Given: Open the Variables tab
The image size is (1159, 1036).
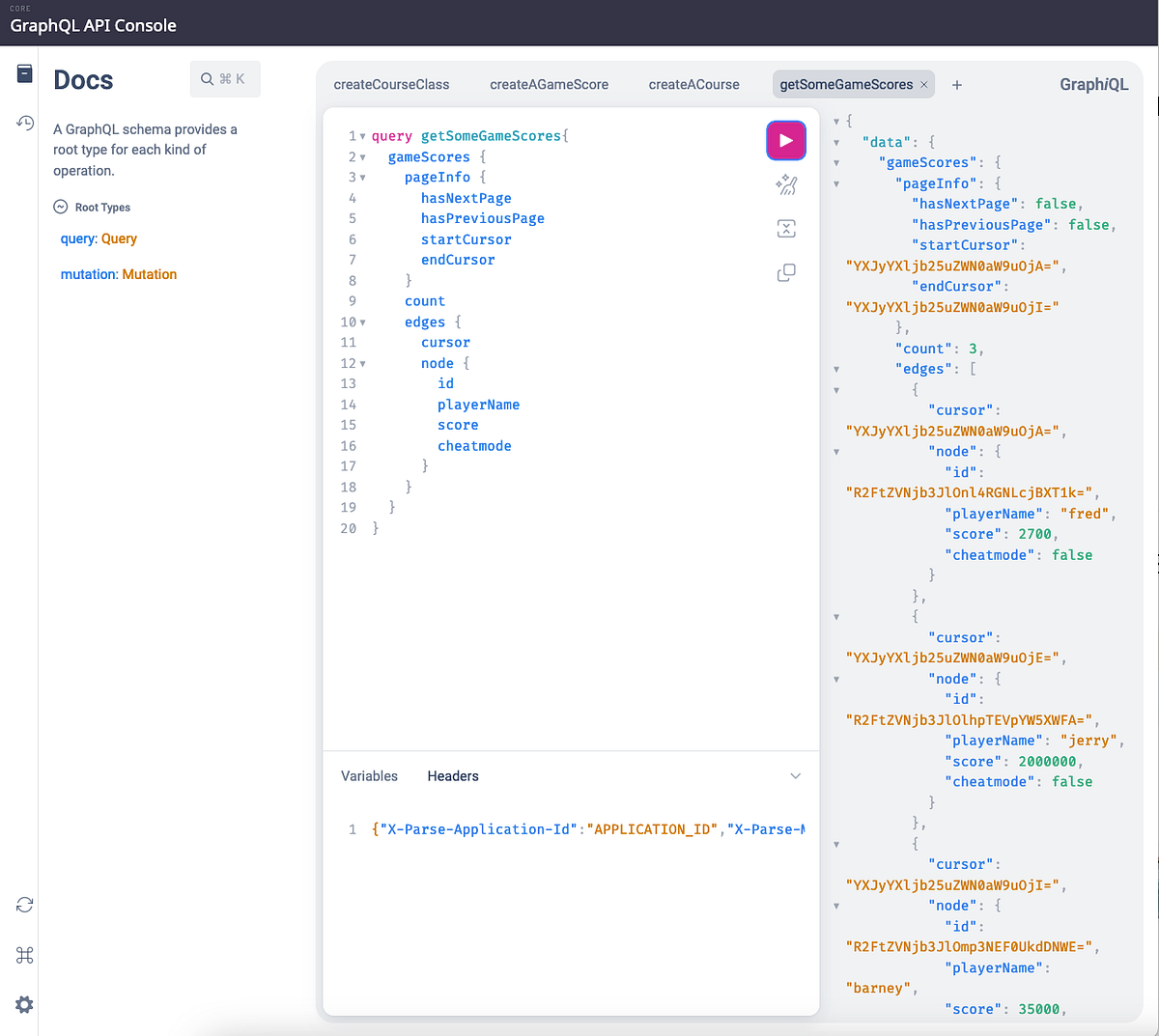Looking at the screenshot, I should [x=367, y=775].
